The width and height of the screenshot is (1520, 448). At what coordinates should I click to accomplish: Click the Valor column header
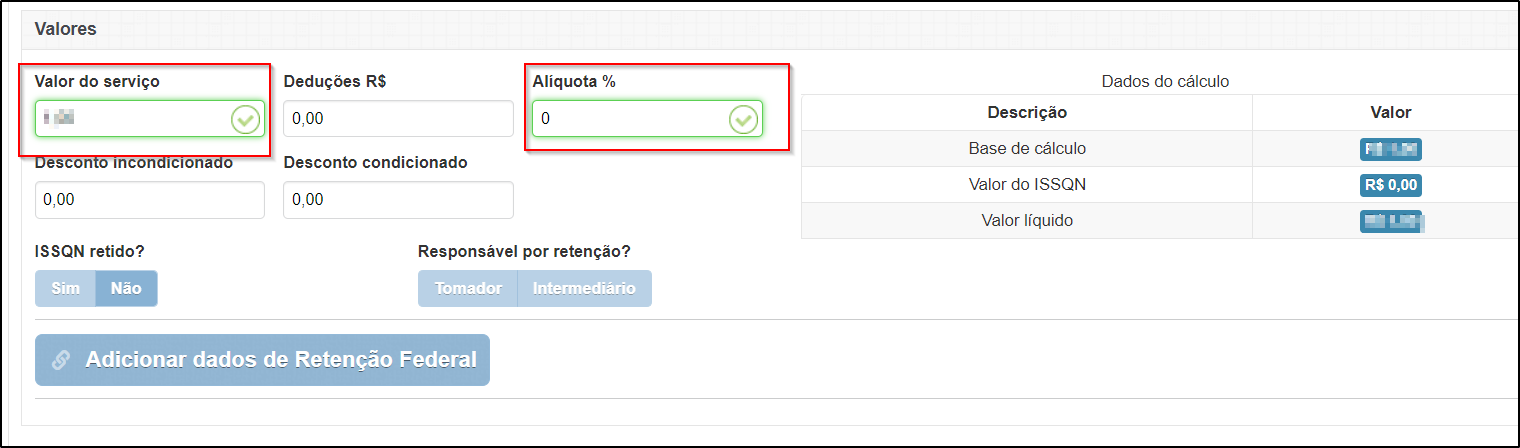tap(1391, 112)
